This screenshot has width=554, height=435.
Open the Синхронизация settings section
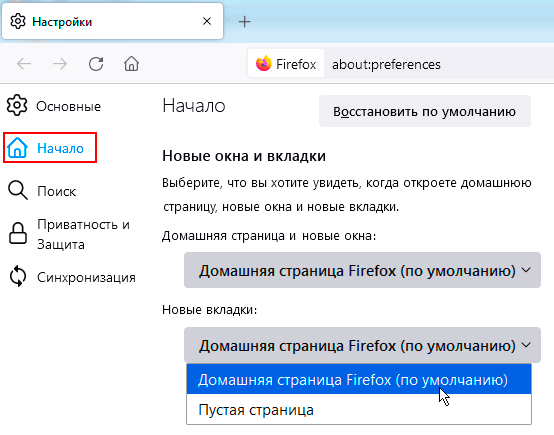tap(73, 277)
